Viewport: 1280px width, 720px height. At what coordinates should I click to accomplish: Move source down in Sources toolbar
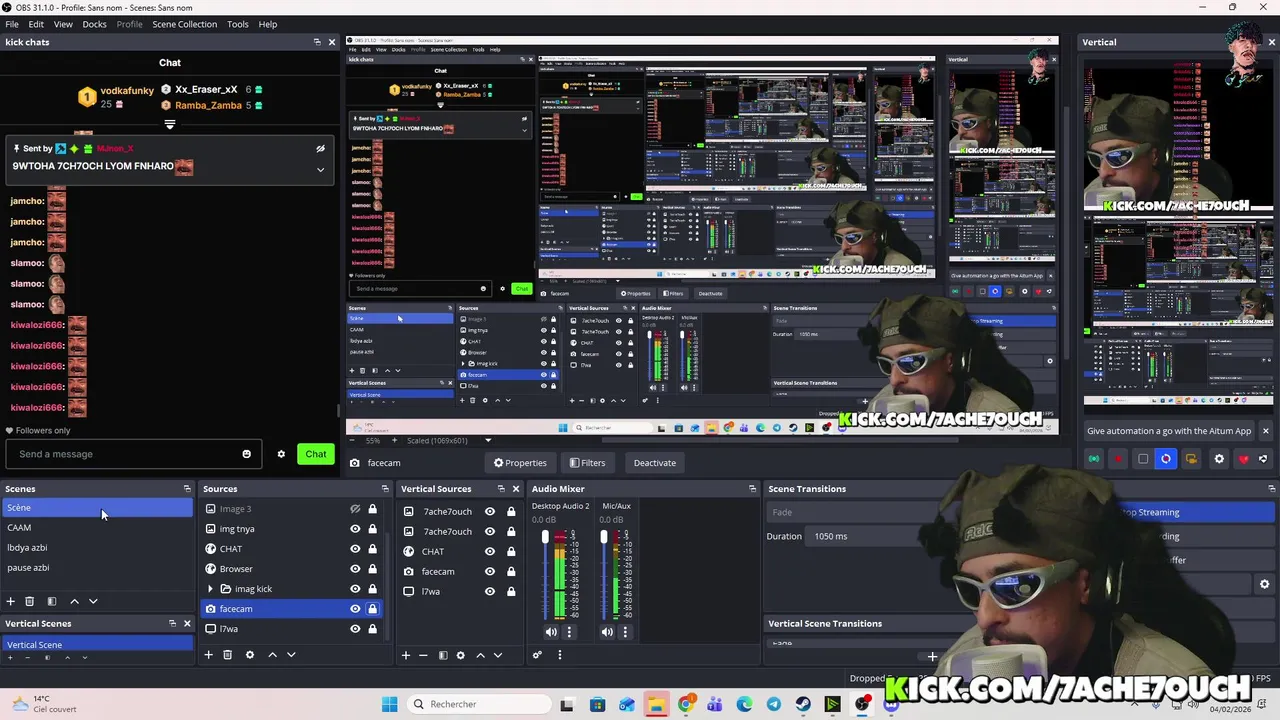tap(291, 655)
